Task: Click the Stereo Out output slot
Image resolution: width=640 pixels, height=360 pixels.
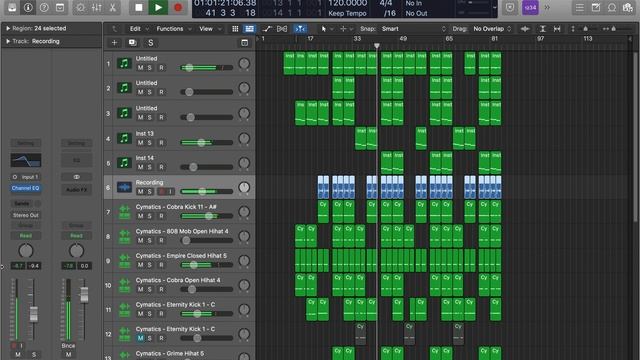Action: (x=25, y=215)
